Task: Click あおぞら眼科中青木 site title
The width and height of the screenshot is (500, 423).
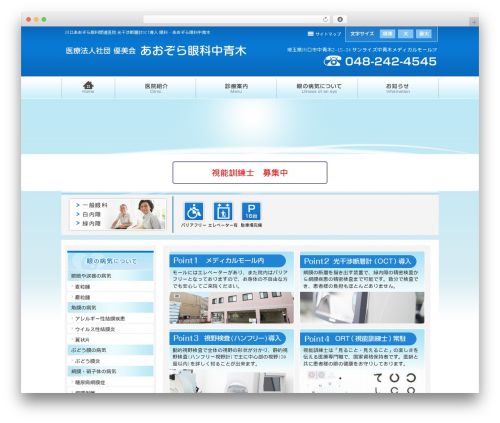Action: pyautogui.click(x=193, y=51)
